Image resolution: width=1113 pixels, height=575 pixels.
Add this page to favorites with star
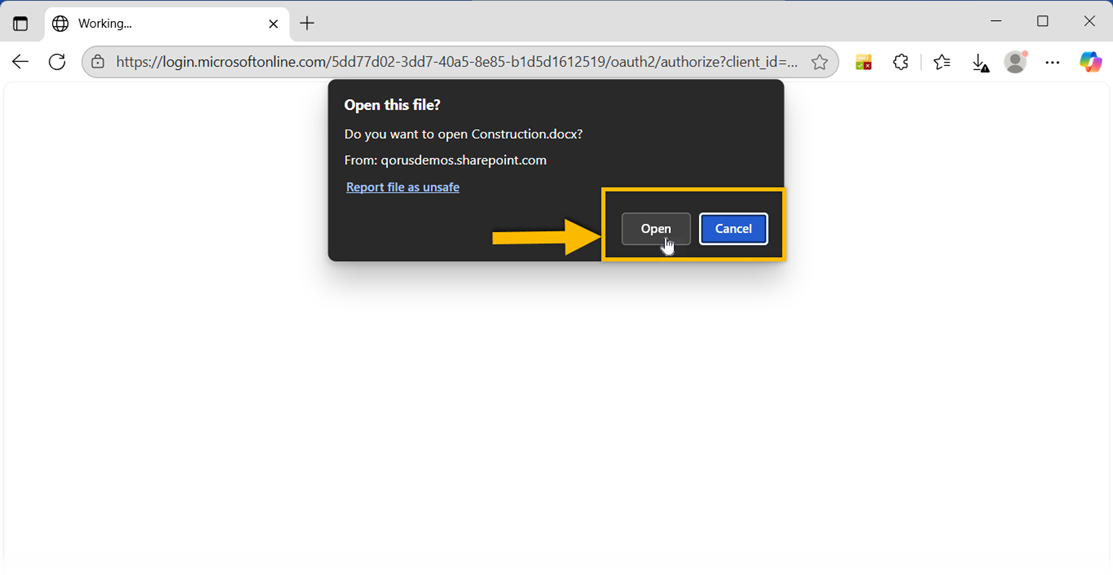pos(820,62)
